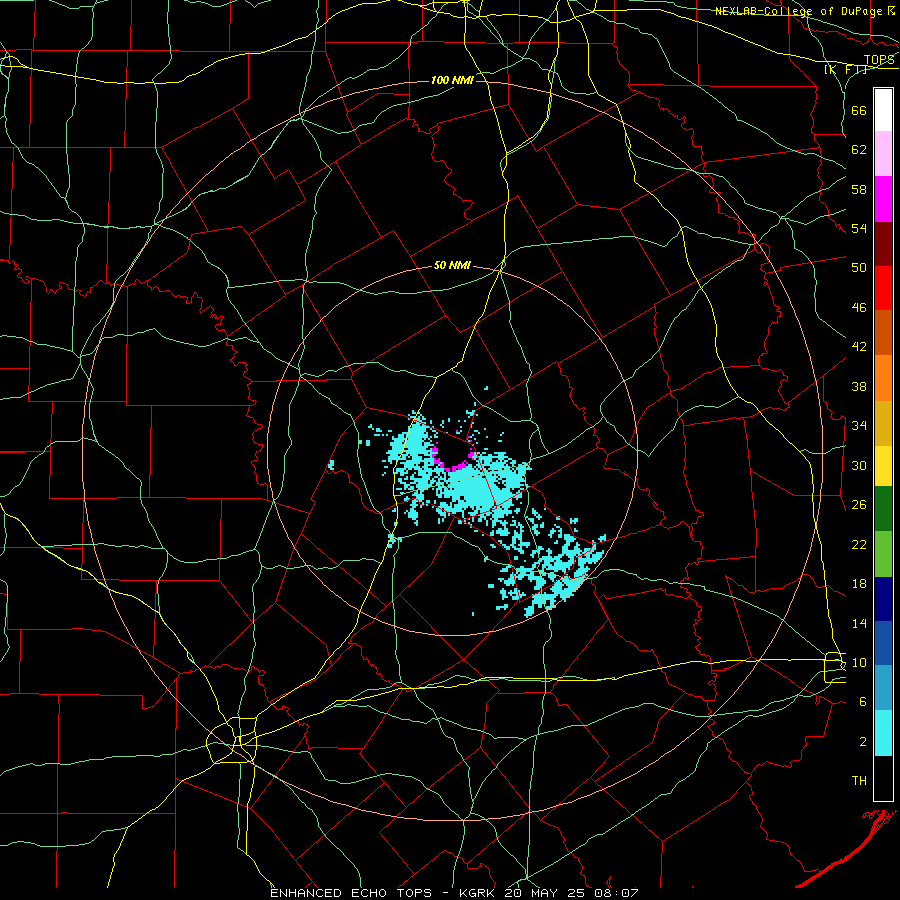Click legend value "50"
The image size is (900, 900).
coord(859,267)
